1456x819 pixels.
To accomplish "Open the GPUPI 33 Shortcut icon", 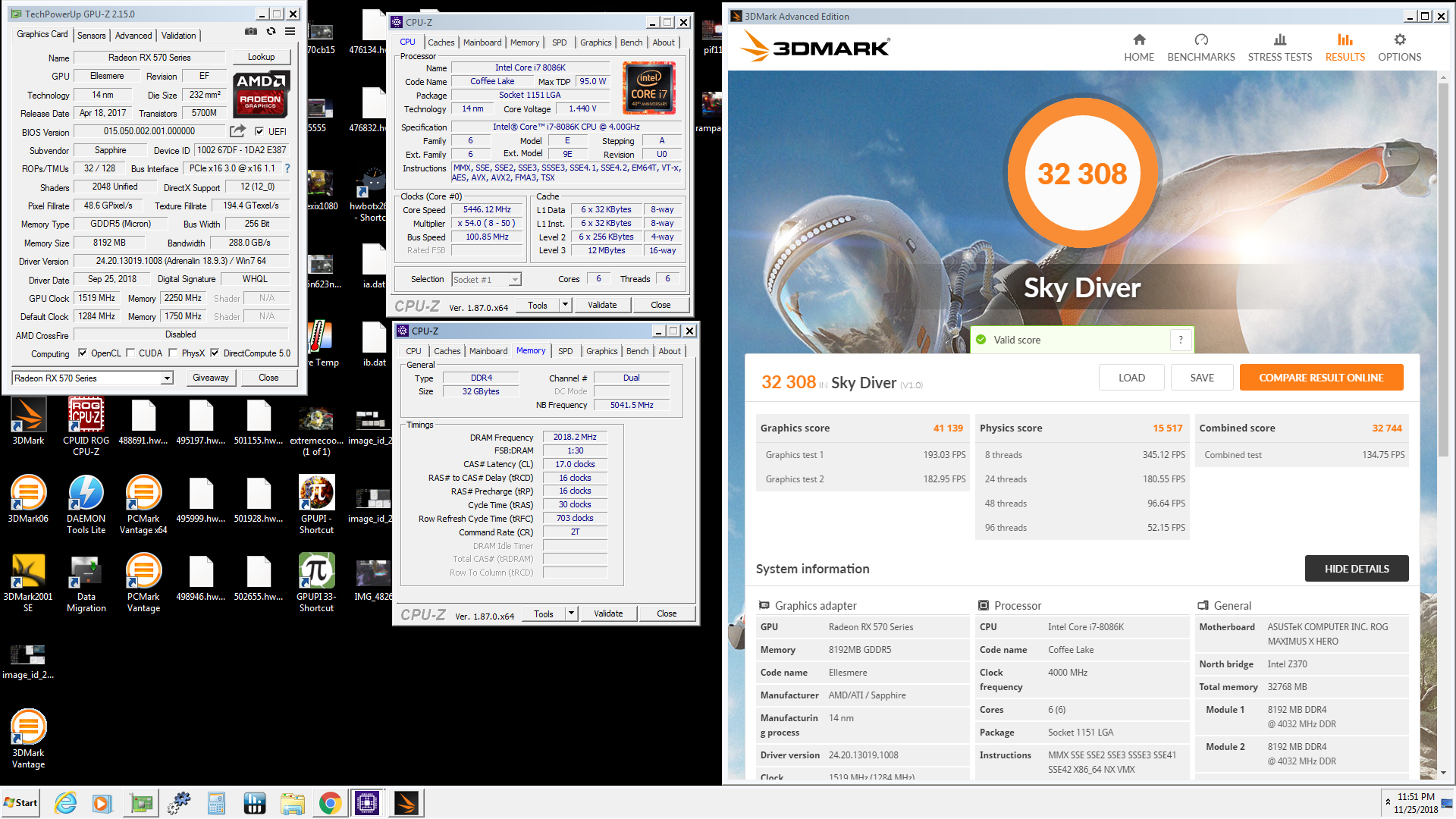I will 316,583.
